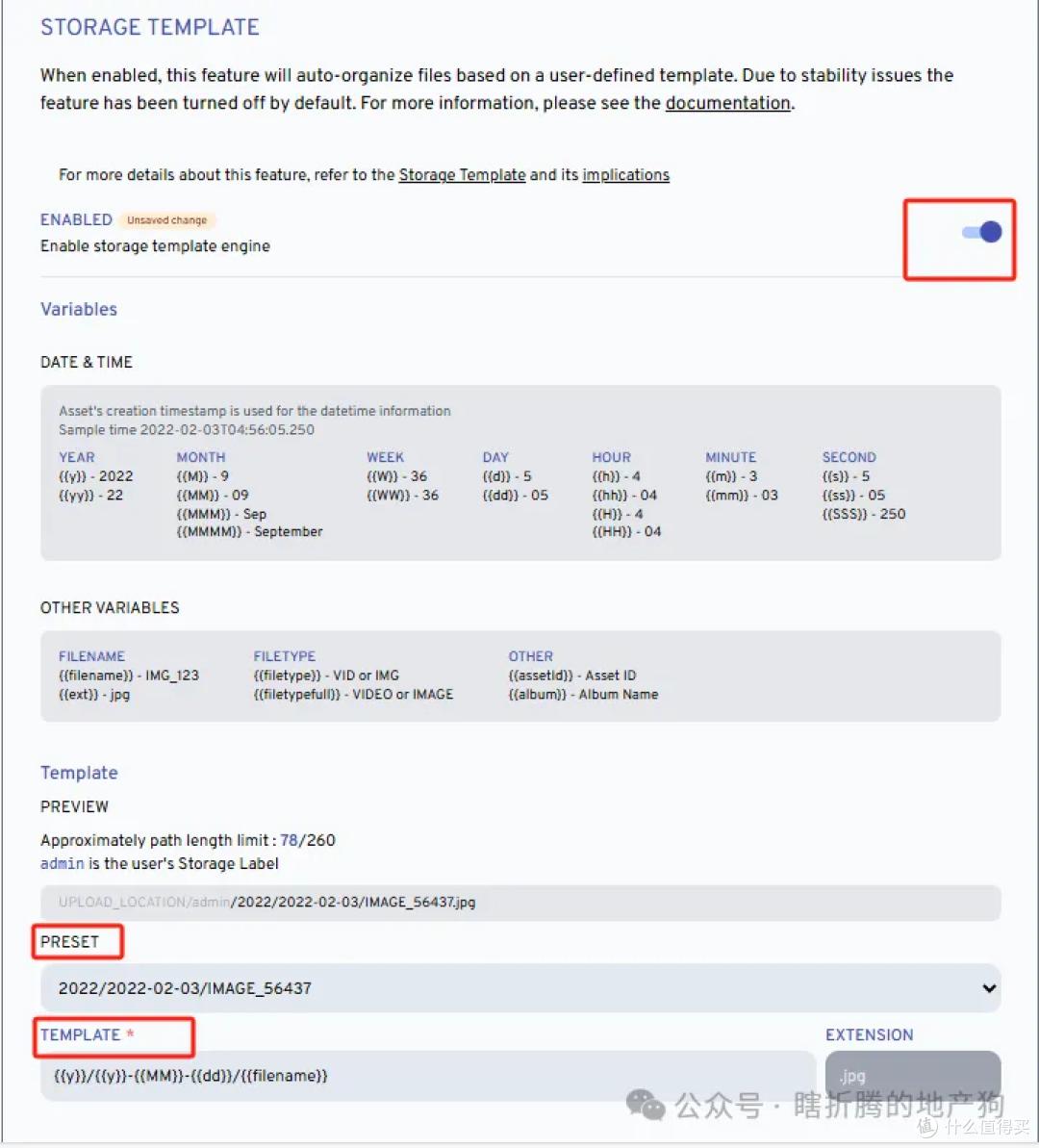Click the TEMPLATE input field
The width and height of the screenshot is (1039, 1148).
(423, 1076)
